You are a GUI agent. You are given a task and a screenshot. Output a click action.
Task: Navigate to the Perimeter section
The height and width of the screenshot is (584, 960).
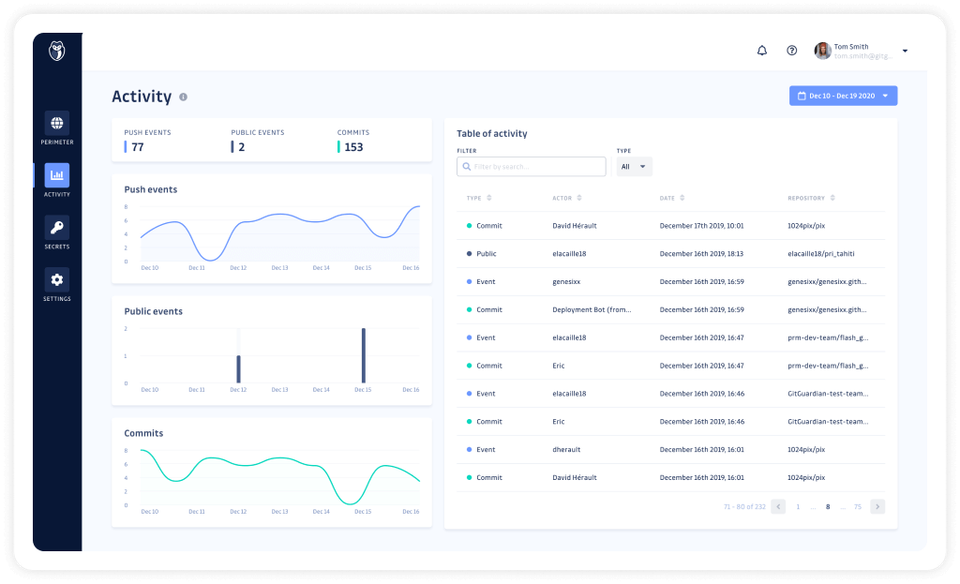[x=57, y=131]
